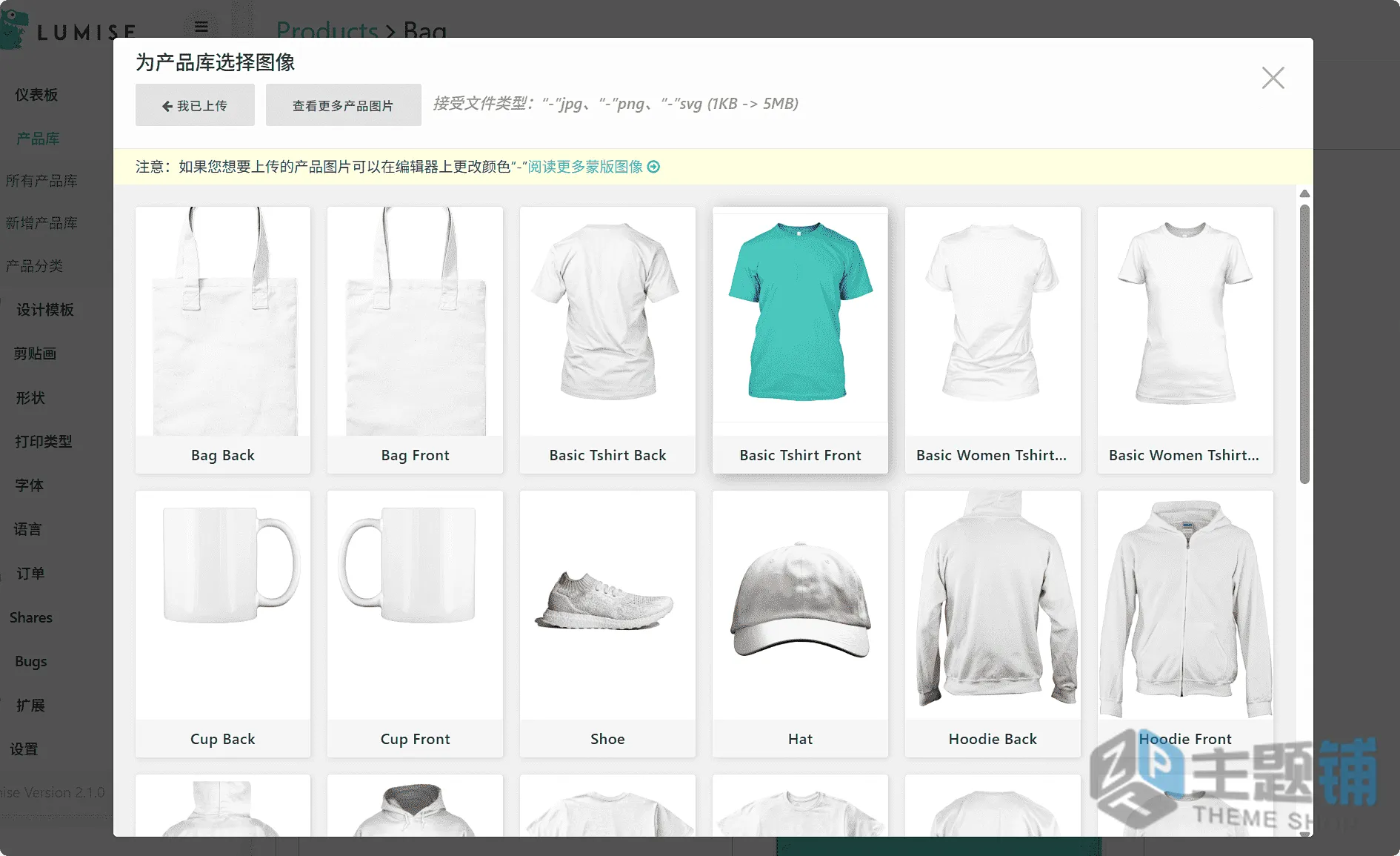Open 字体 in the sidebar
This screenshot has width=1400, height=856.
pos(30,485)
